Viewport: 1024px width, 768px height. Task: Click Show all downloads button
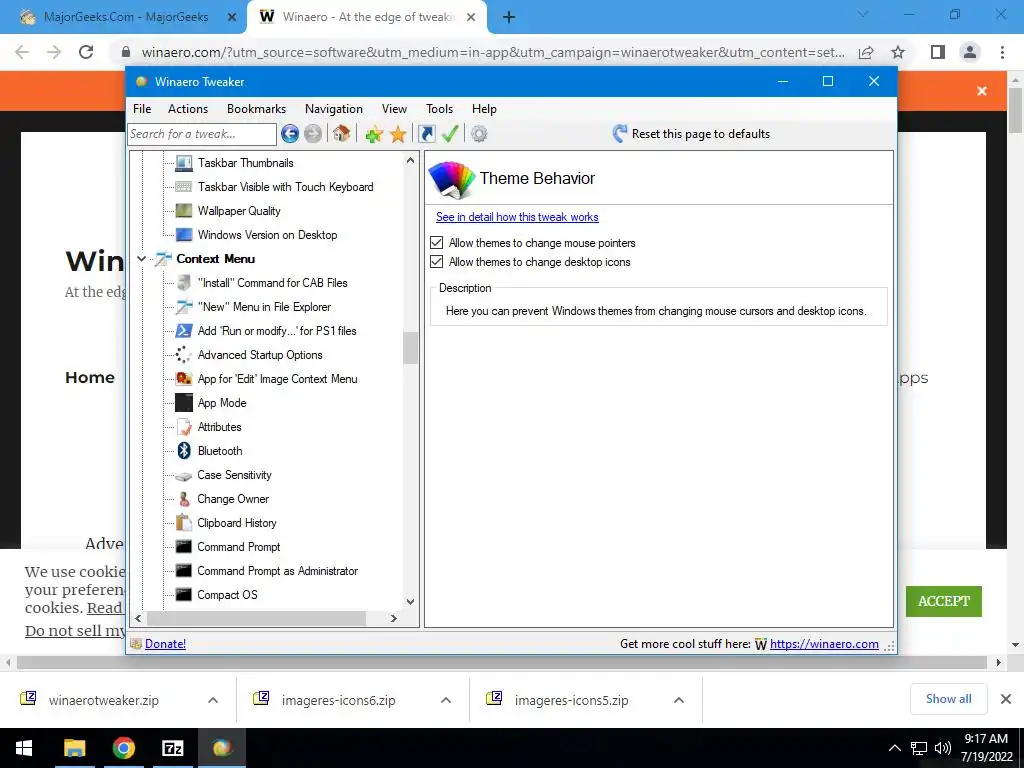point(948,699)
